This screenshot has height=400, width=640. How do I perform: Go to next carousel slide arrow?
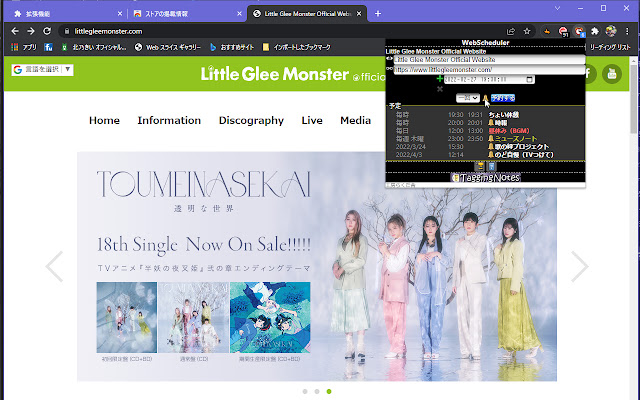(x=579, y=266)
